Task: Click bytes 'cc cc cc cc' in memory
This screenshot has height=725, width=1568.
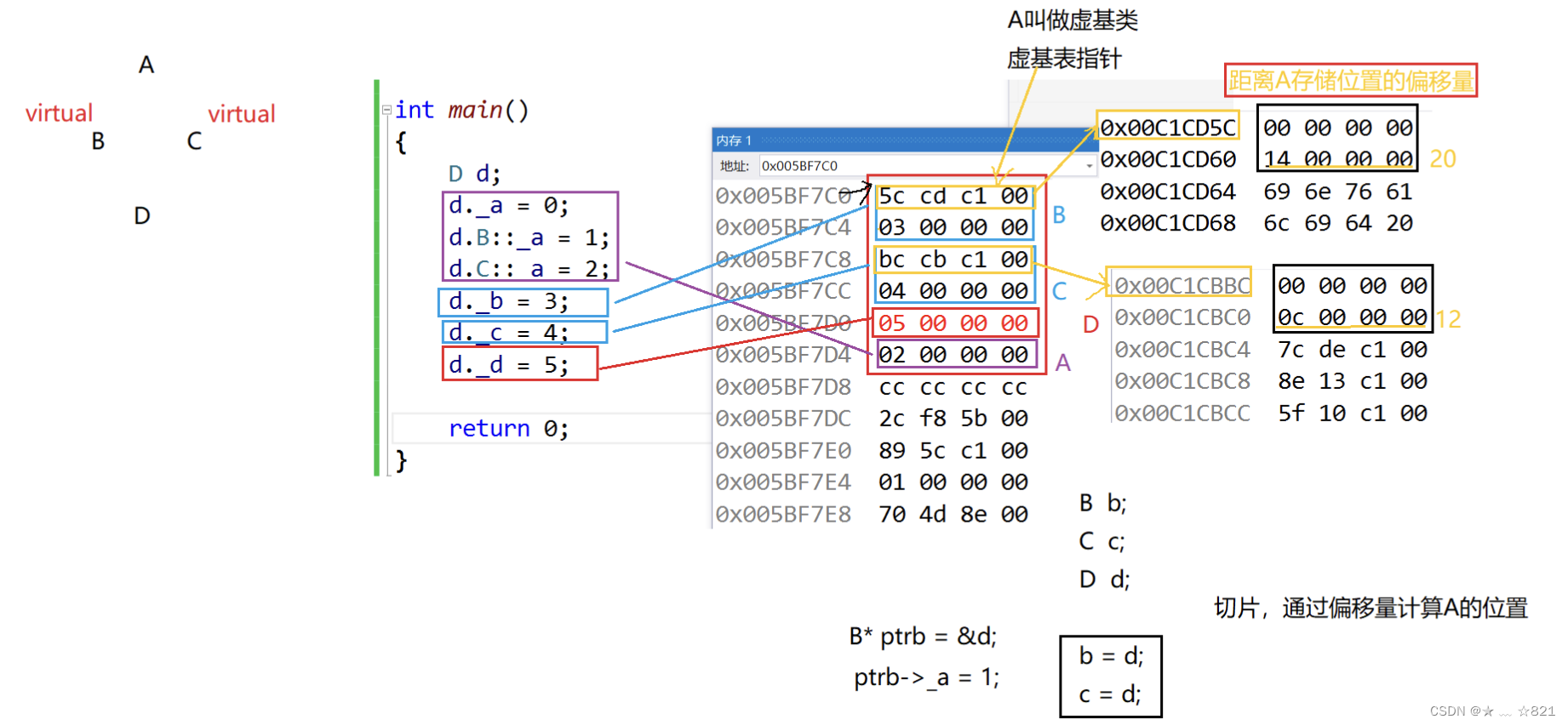Action: point(953,388)
